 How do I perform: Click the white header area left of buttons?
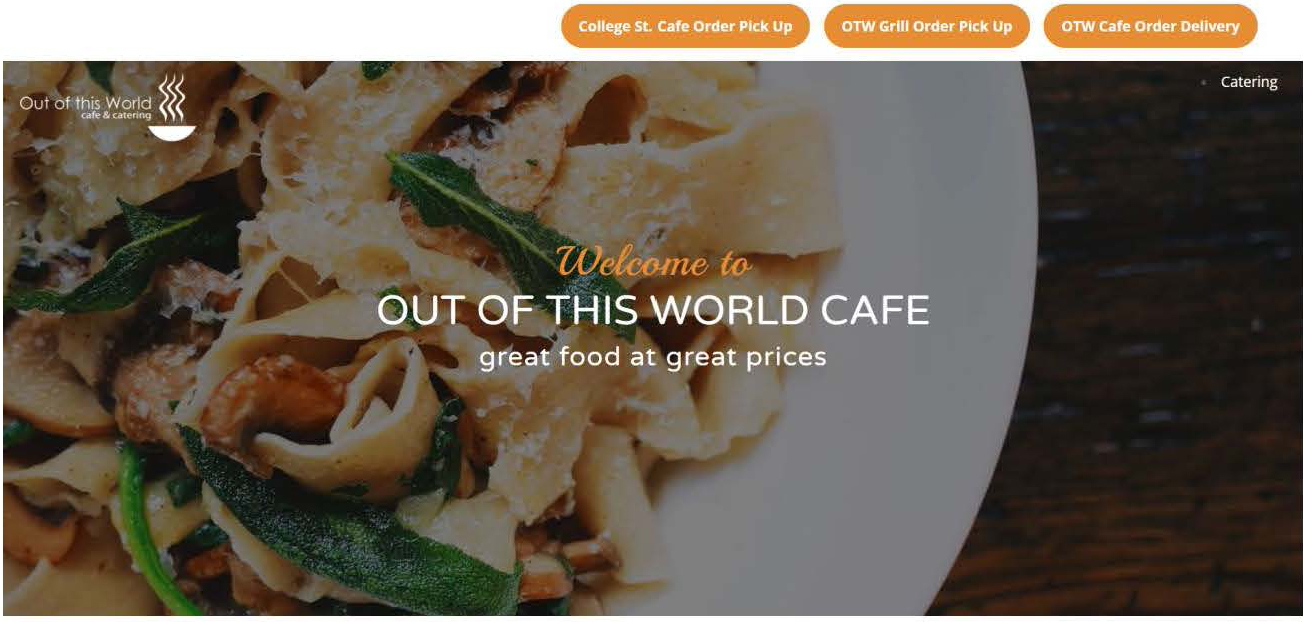280,28
